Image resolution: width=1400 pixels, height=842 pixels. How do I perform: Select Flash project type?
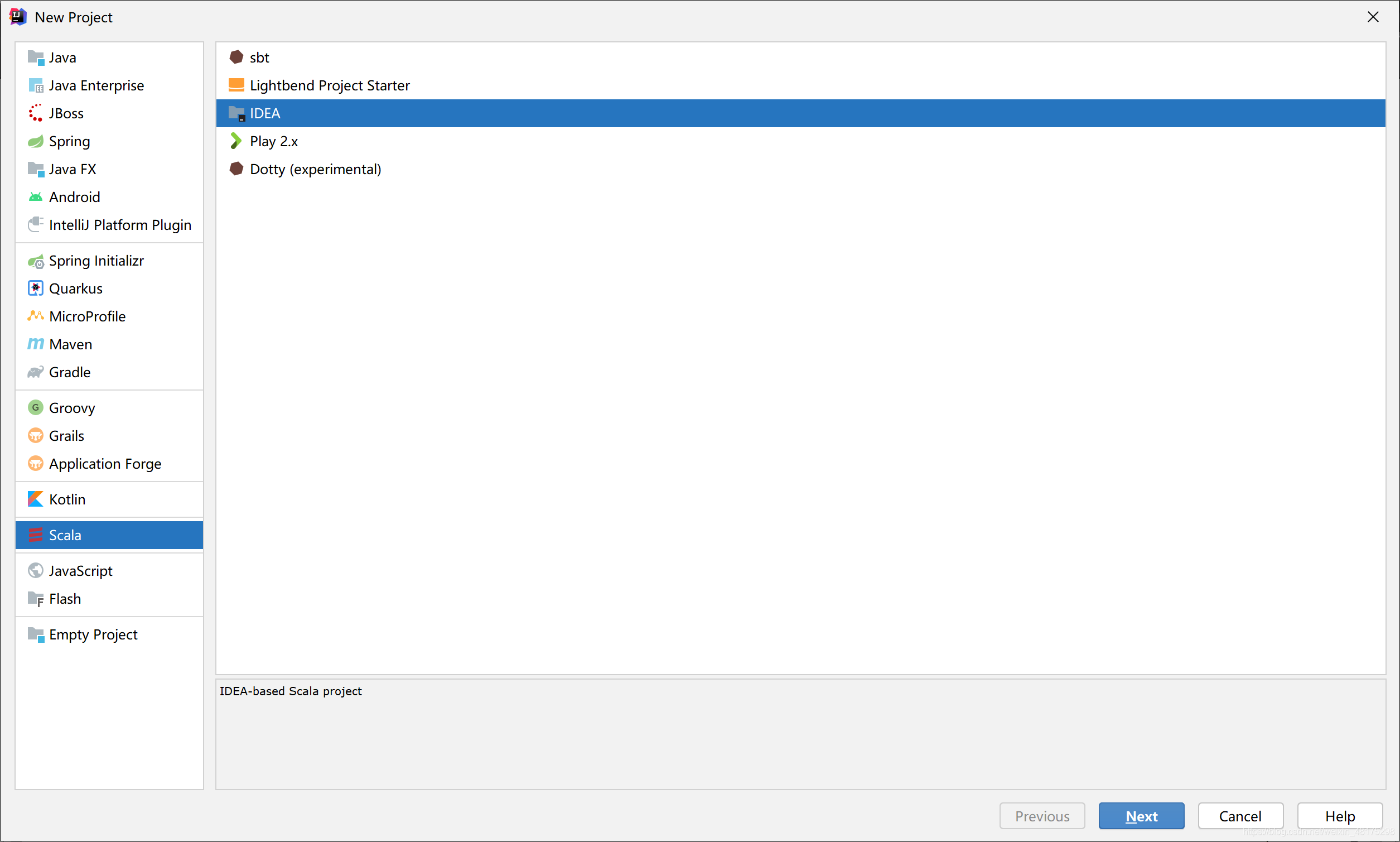pyautogui.click(x=109, y=599)
